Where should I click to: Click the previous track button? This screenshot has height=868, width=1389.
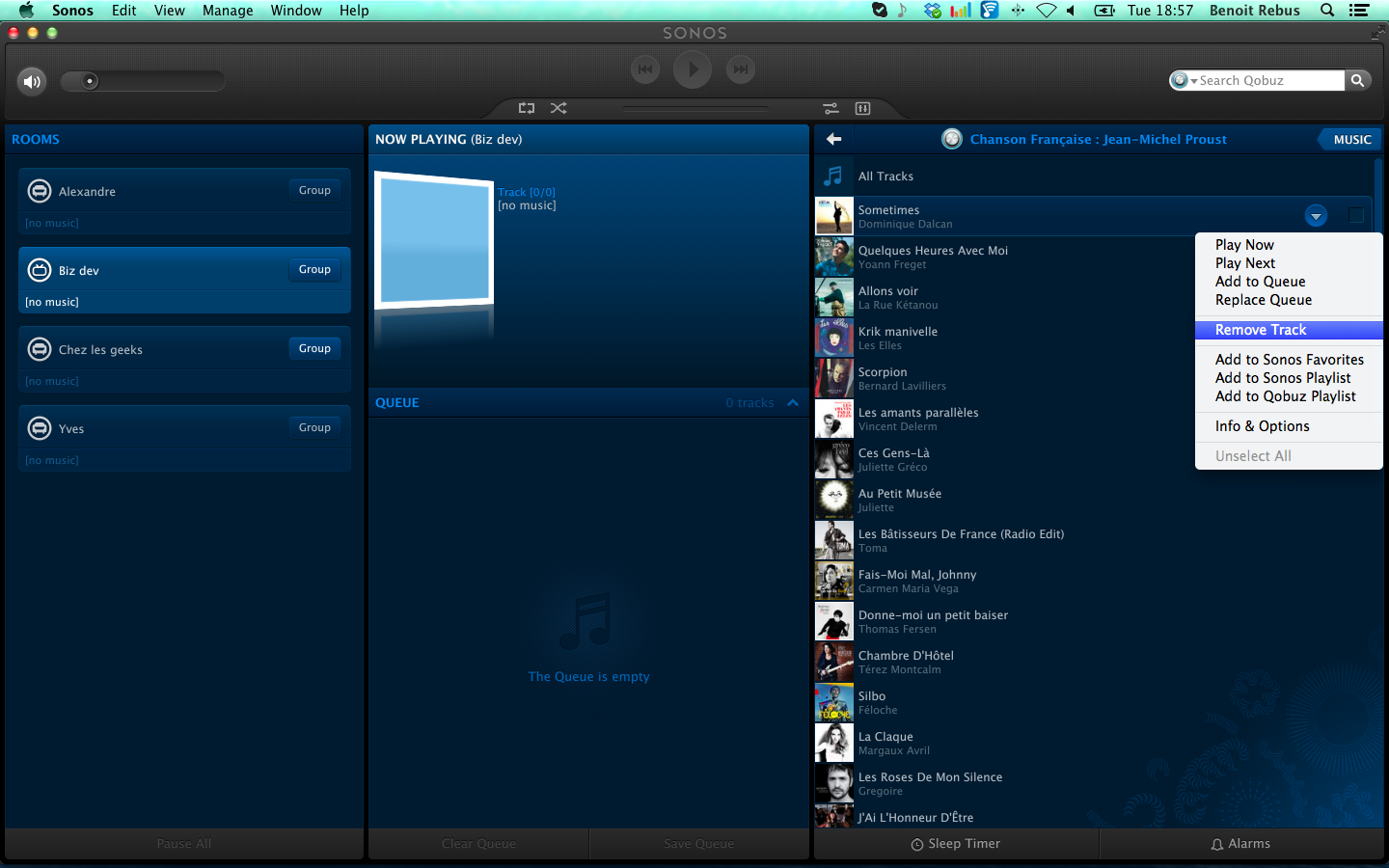(x=645, y=69)
